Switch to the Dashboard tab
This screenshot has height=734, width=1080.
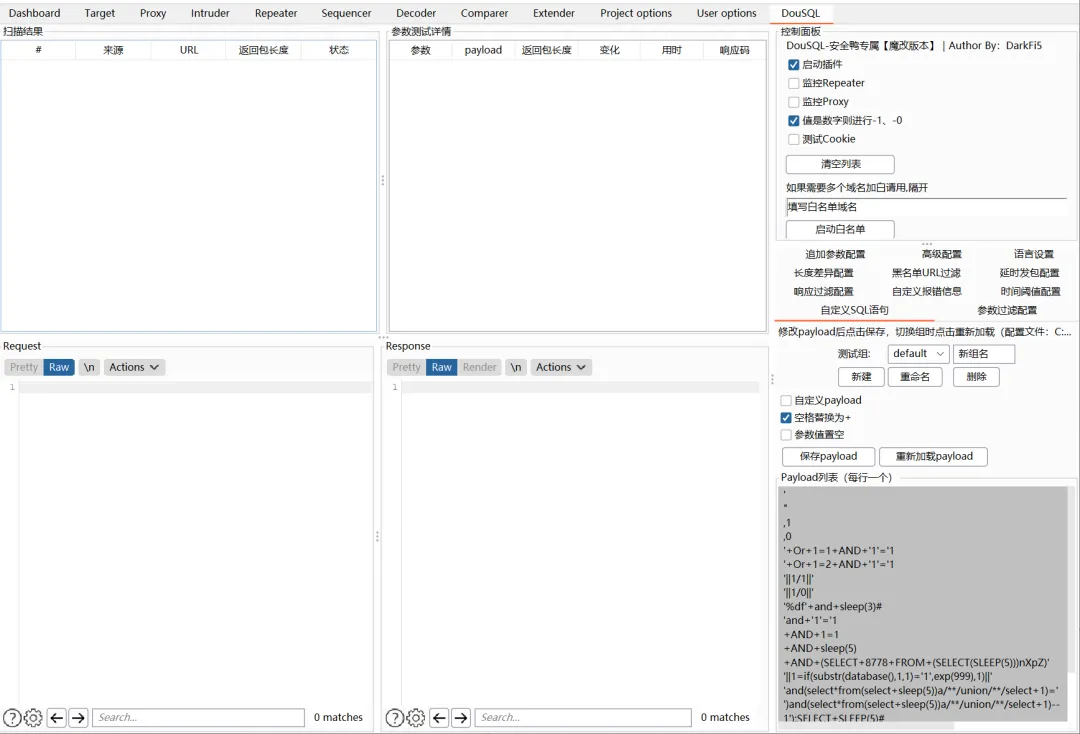click(x=34, y=13)
